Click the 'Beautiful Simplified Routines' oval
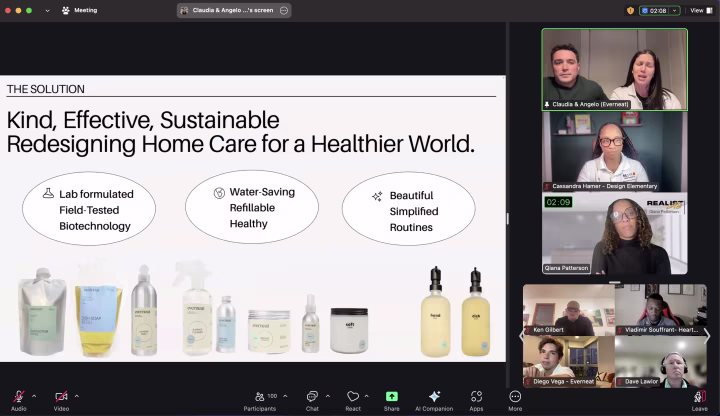Viewport: 720px width, 416px height. point(408,209)
